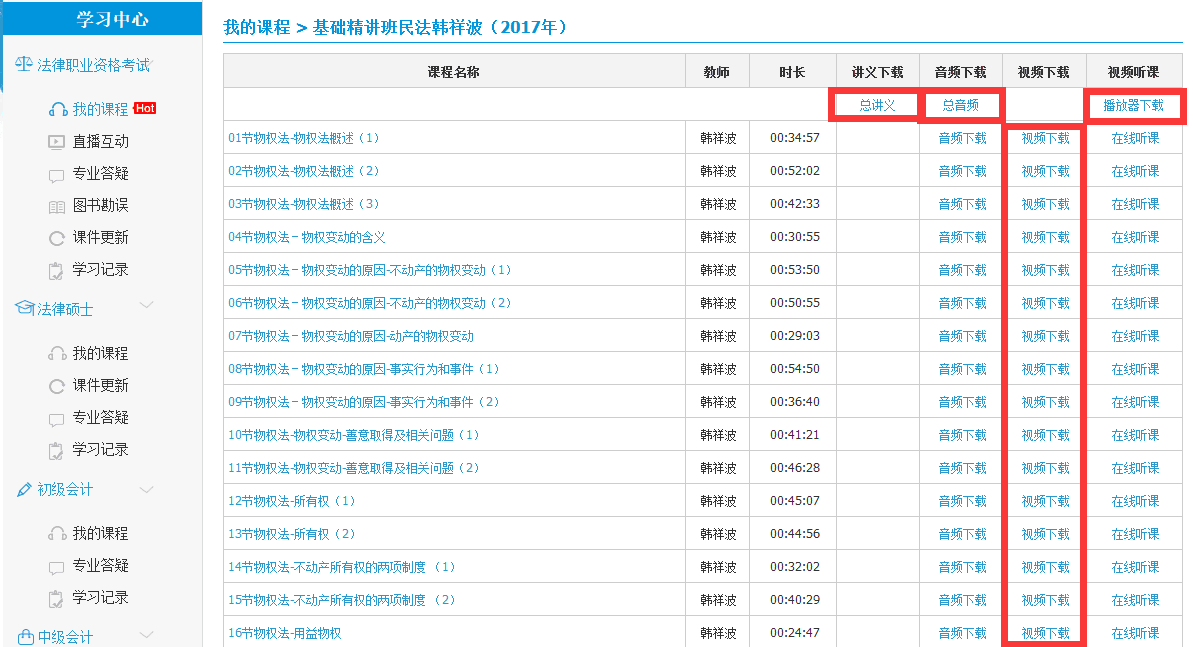The height and width of the screenshot is (647, 1193).
Task: Click the play-screen icon next to 直播互动
Action: point(57,142)
